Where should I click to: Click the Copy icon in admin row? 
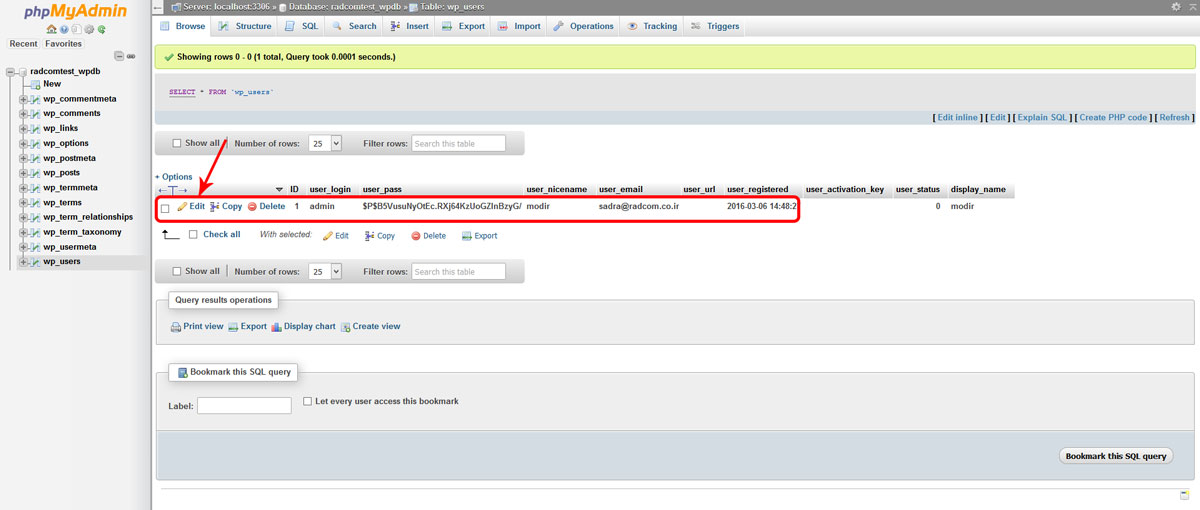pyautogui.click(x=215, y=207)
